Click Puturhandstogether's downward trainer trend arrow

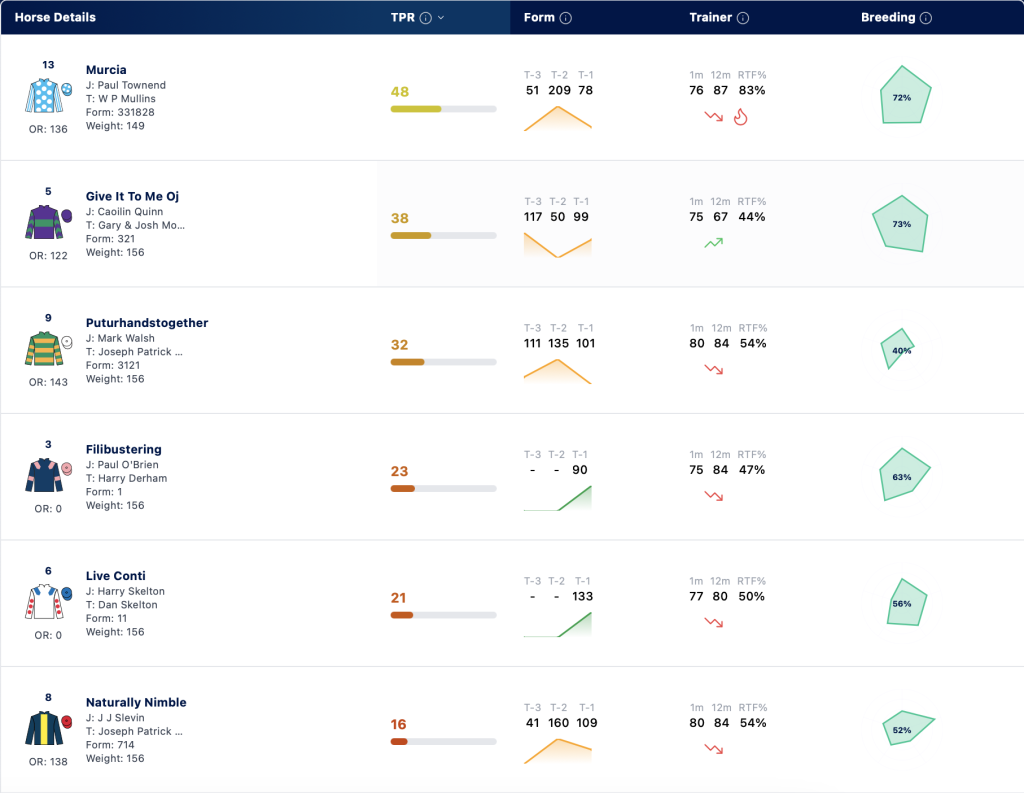[714, 369]
